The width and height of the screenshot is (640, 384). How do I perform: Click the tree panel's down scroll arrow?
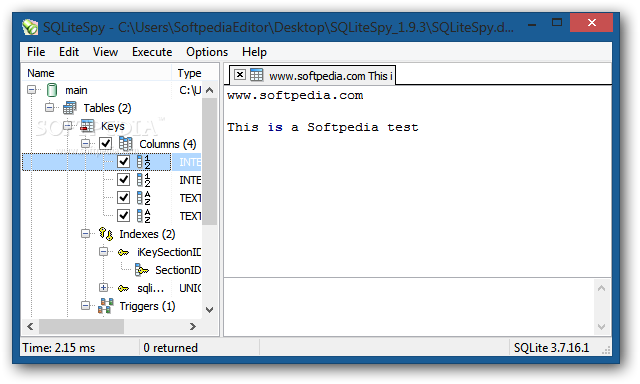pos(210,310)
